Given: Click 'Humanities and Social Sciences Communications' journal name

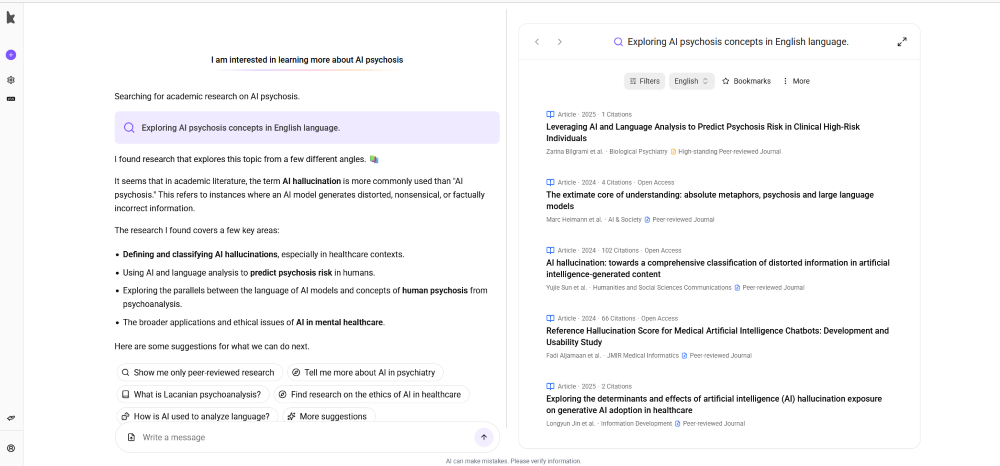Looking at the screenshot, I should coord(662,288).
